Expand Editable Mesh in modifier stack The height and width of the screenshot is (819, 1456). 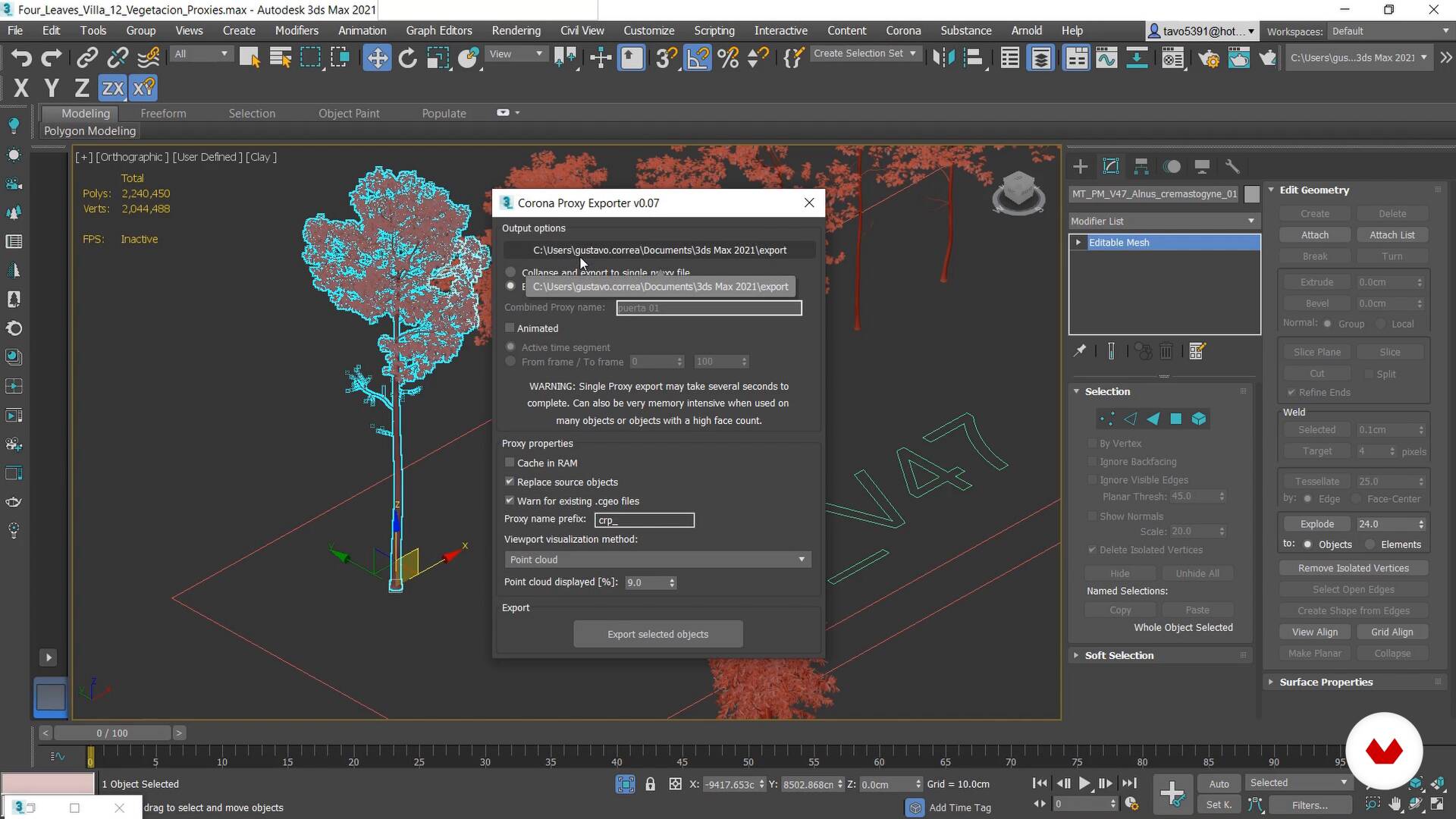[x=1078, y=242]
